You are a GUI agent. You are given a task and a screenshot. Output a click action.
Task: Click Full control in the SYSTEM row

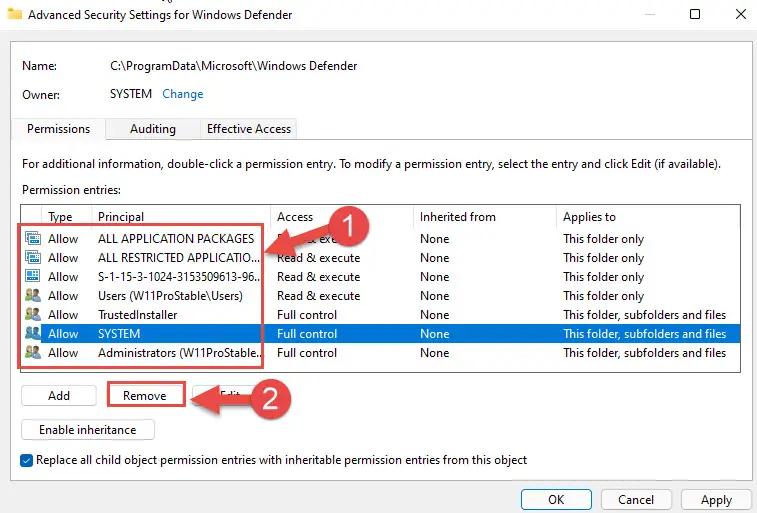[x=307, y=333]
